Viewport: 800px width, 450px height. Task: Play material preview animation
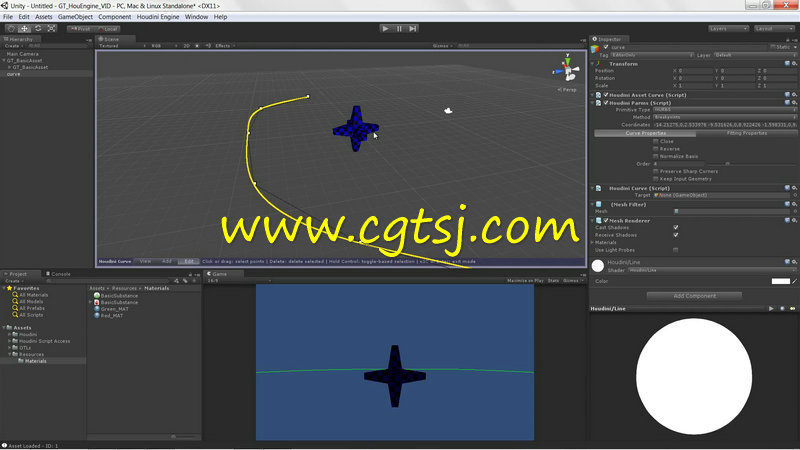coord(771,309)
